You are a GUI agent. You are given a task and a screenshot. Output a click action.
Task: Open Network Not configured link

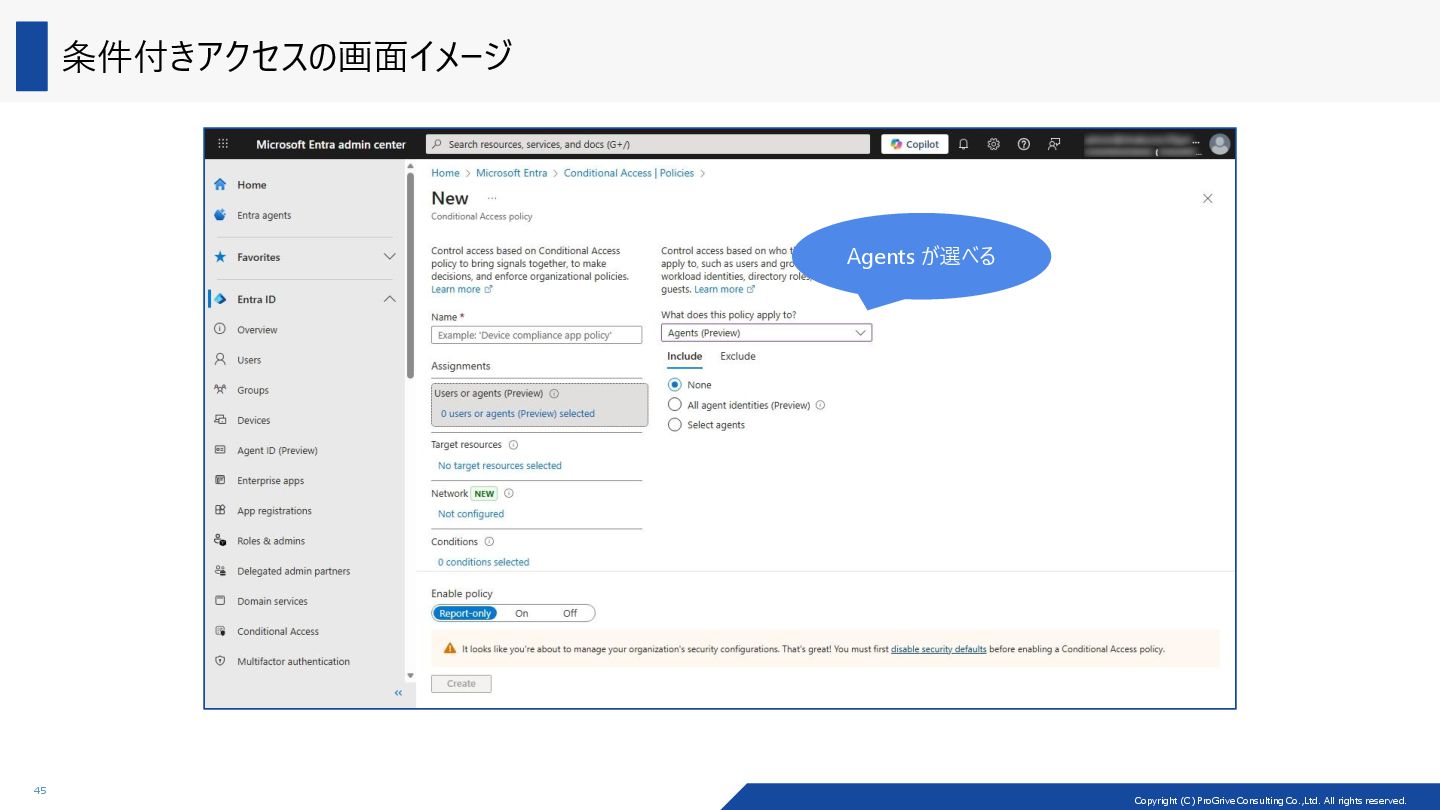click(x=471, y=514)
